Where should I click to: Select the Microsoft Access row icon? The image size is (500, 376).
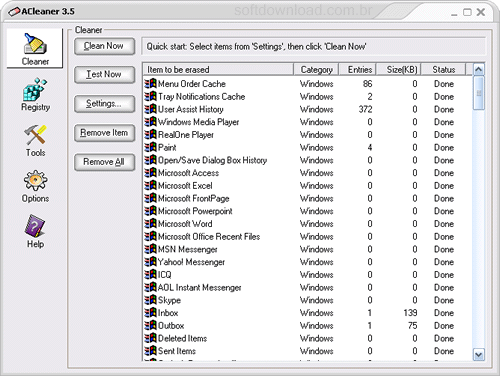click(x=150, y=172)
